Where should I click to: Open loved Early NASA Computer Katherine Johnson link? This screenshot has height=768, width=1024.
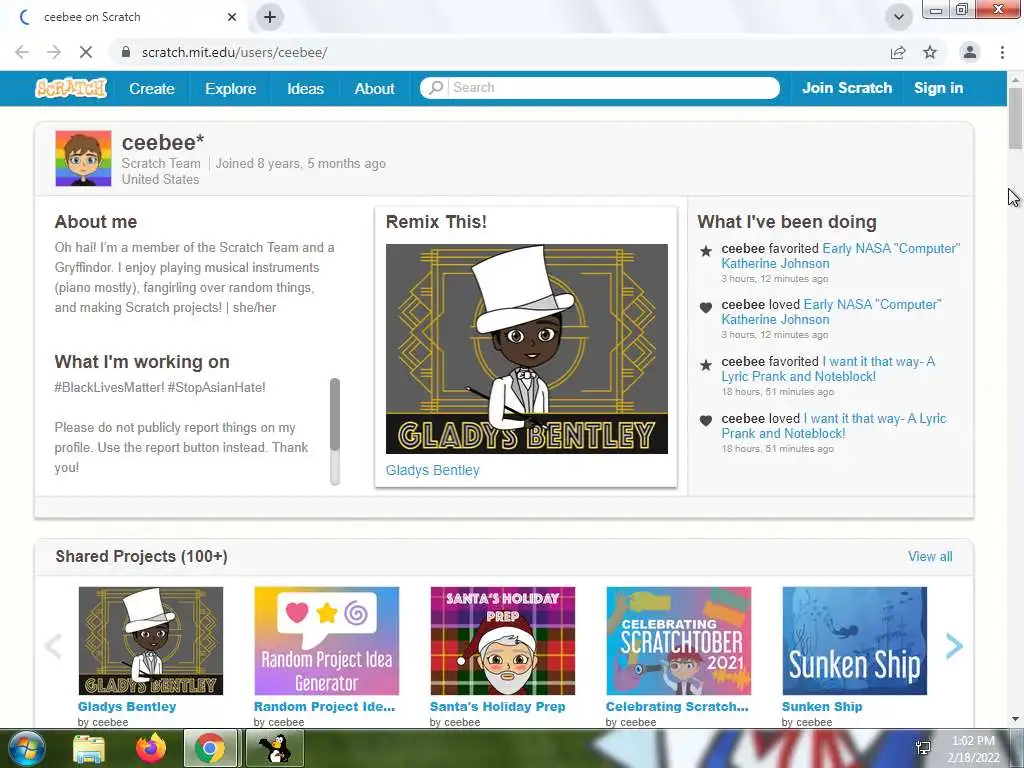831,312
